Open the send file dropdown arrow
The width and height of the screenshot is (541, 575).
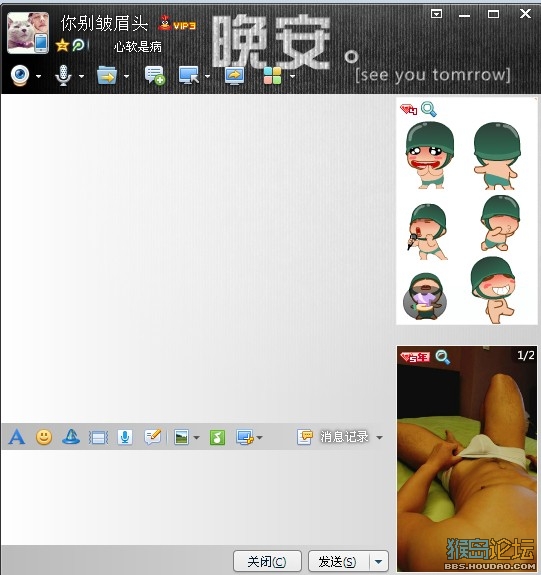point(127,76)
